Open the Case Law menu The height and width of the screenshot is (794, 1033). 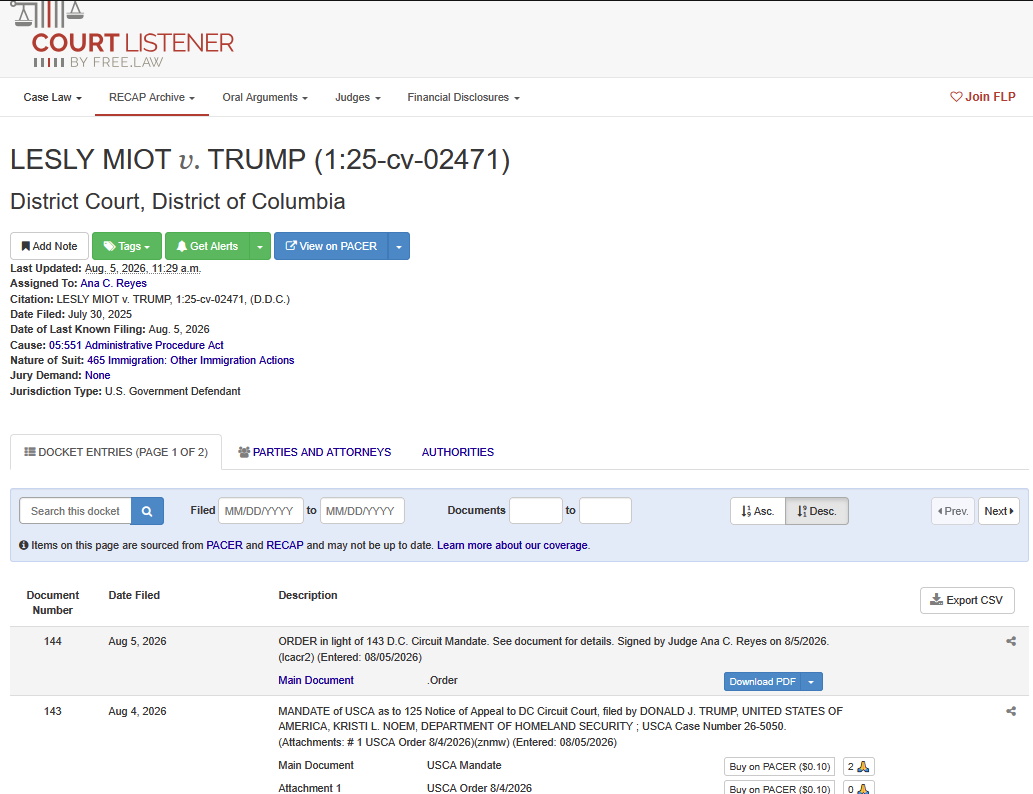[x=53, y=98]
